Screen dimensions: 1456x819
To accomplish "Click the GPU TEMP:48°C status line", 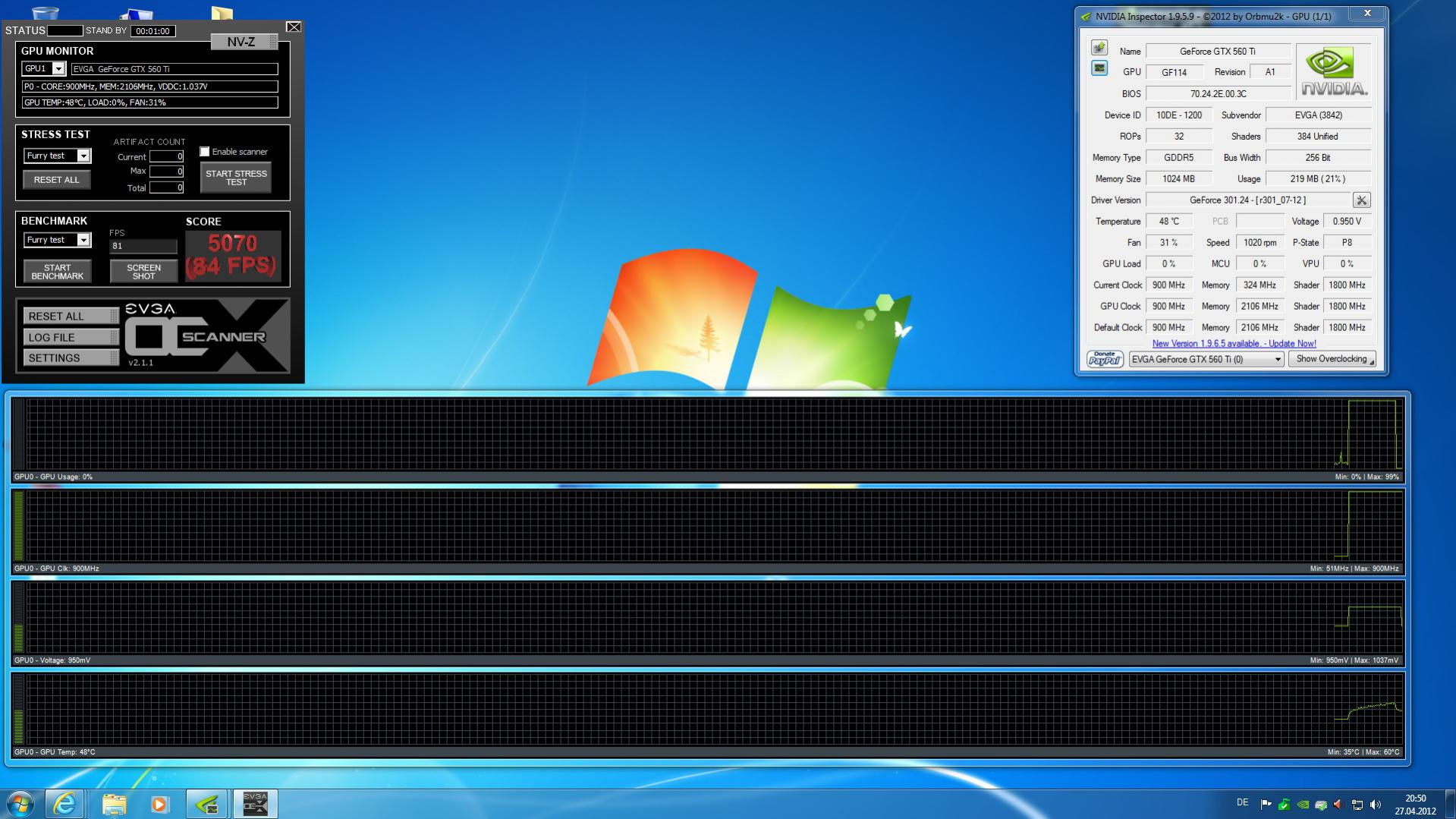I will (x=150, y=102).
